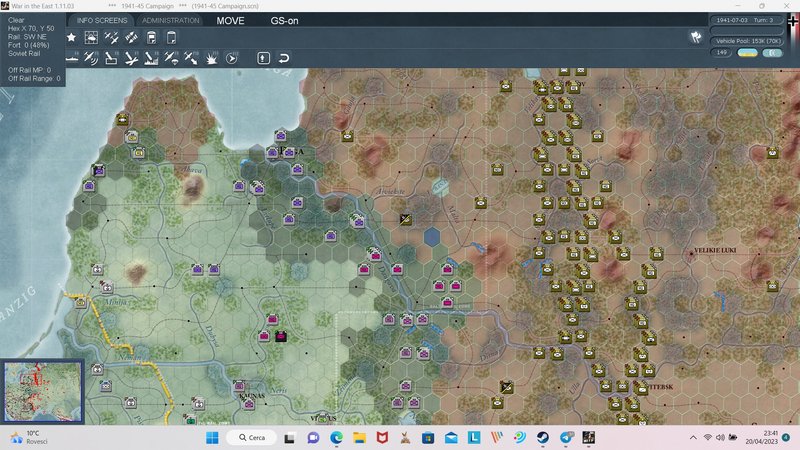Toggle the GS-on ground support setting
Image resolution: width=800 pixels, height=450 pixels.
pos(284,21)
